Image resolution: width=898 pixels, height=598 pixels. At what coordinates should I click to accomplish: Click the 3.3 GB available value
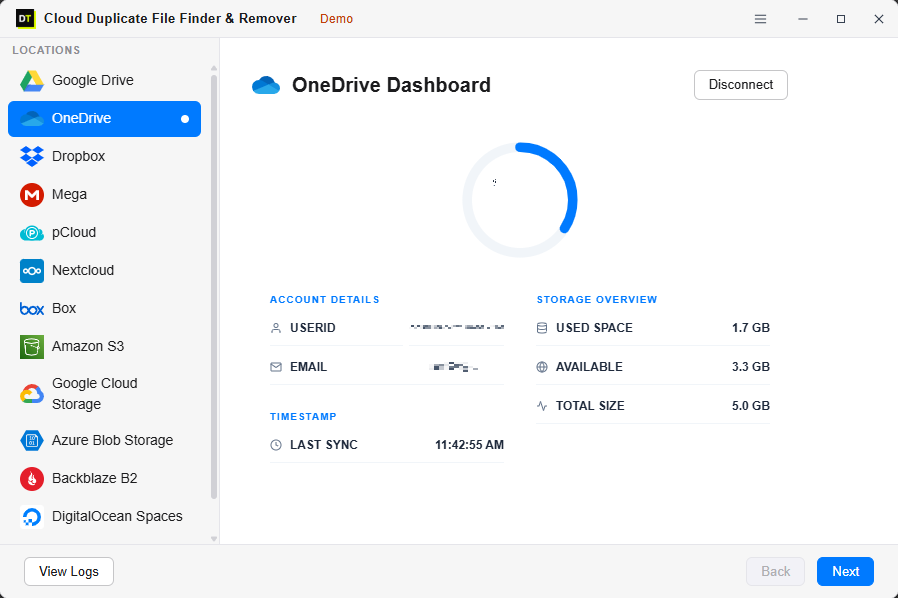click(750, 367)
